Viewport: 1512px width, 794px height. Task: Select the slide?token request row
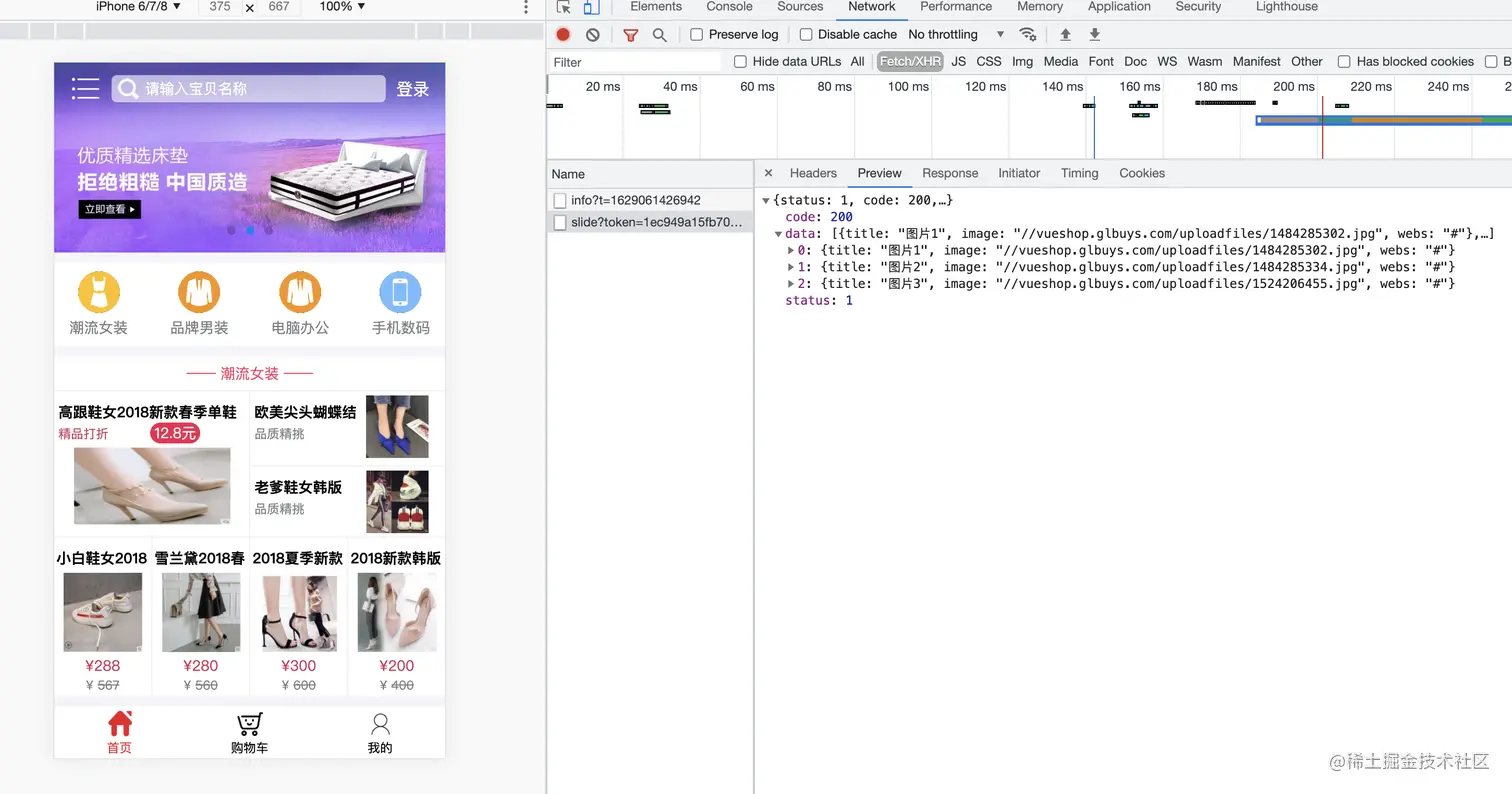650,223
